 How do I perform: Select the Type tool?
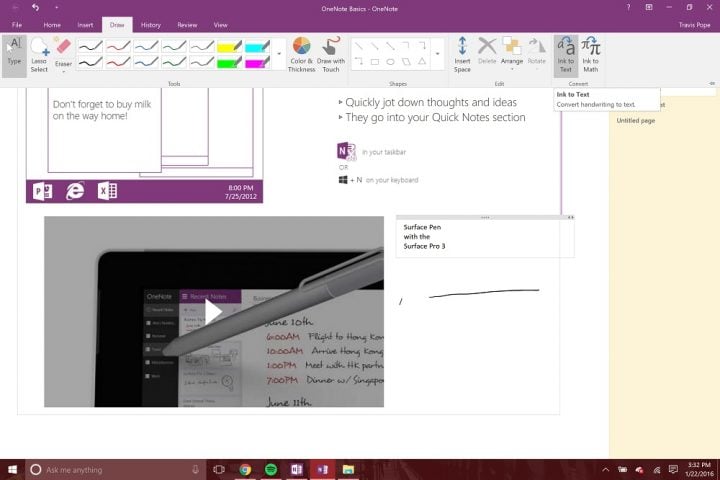point(14,55)
